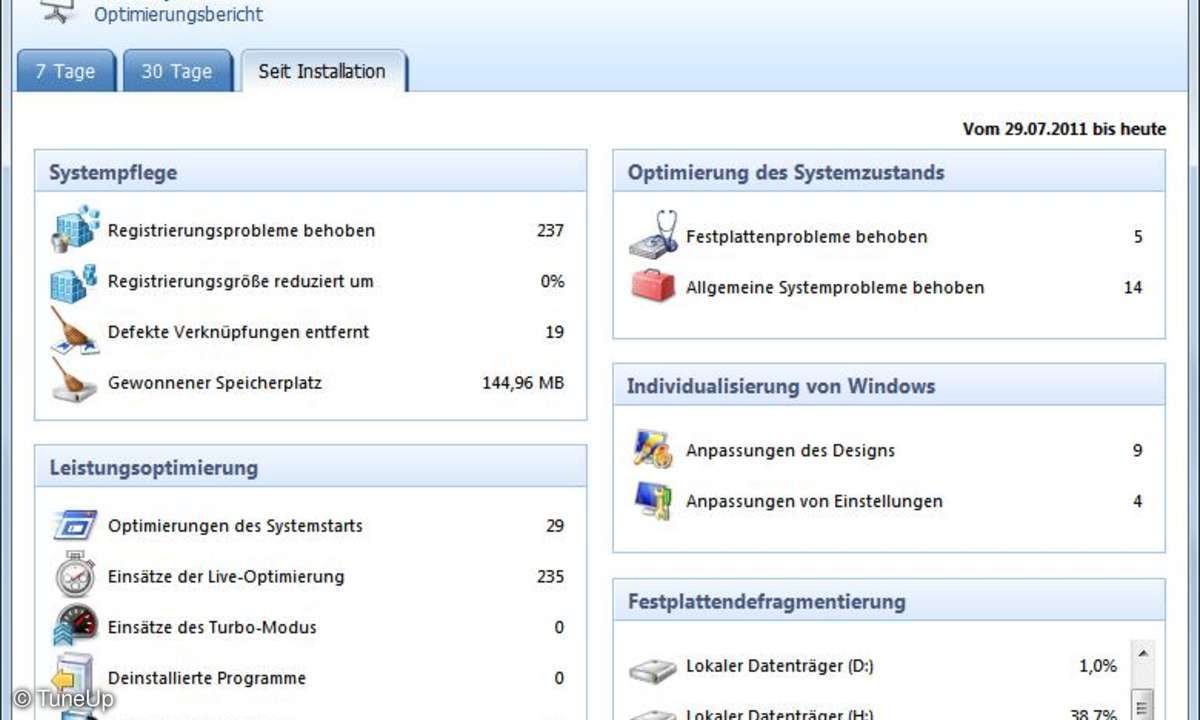Click the Registrierungsgröße reduziert um icon
This screenshot has height=720, width=1200.
(x=75, y=282)
